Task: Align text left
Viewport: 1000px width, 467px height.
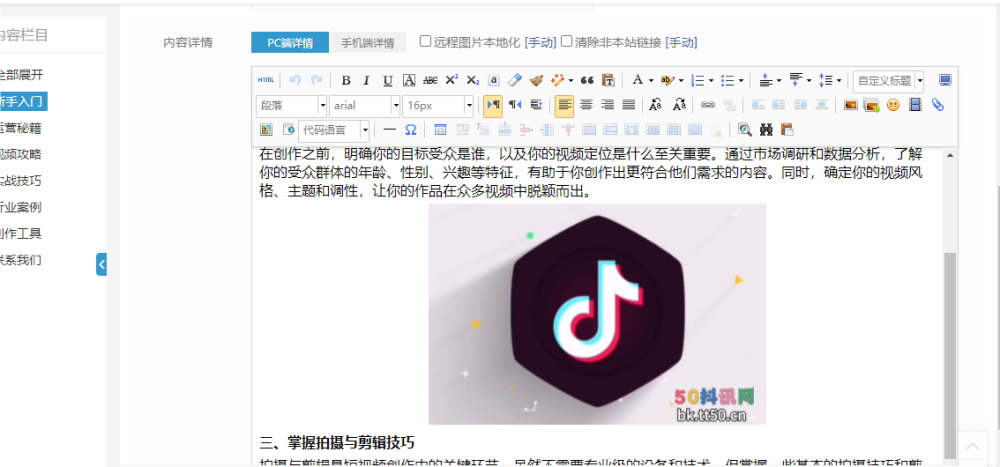Action: tap(564, 105)
